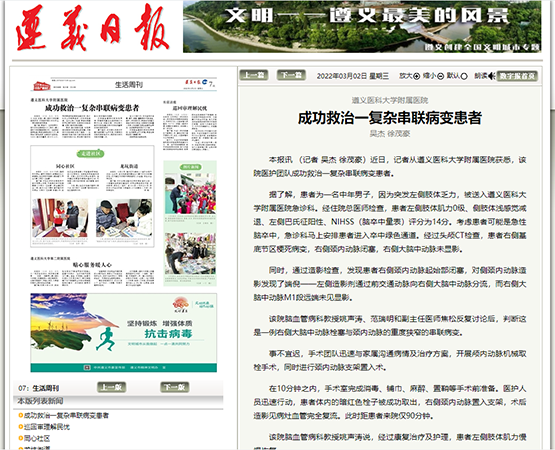Click orange bullet icon beside 同心社区
This screenshot has width=555, height=450.
coord(21,438)
